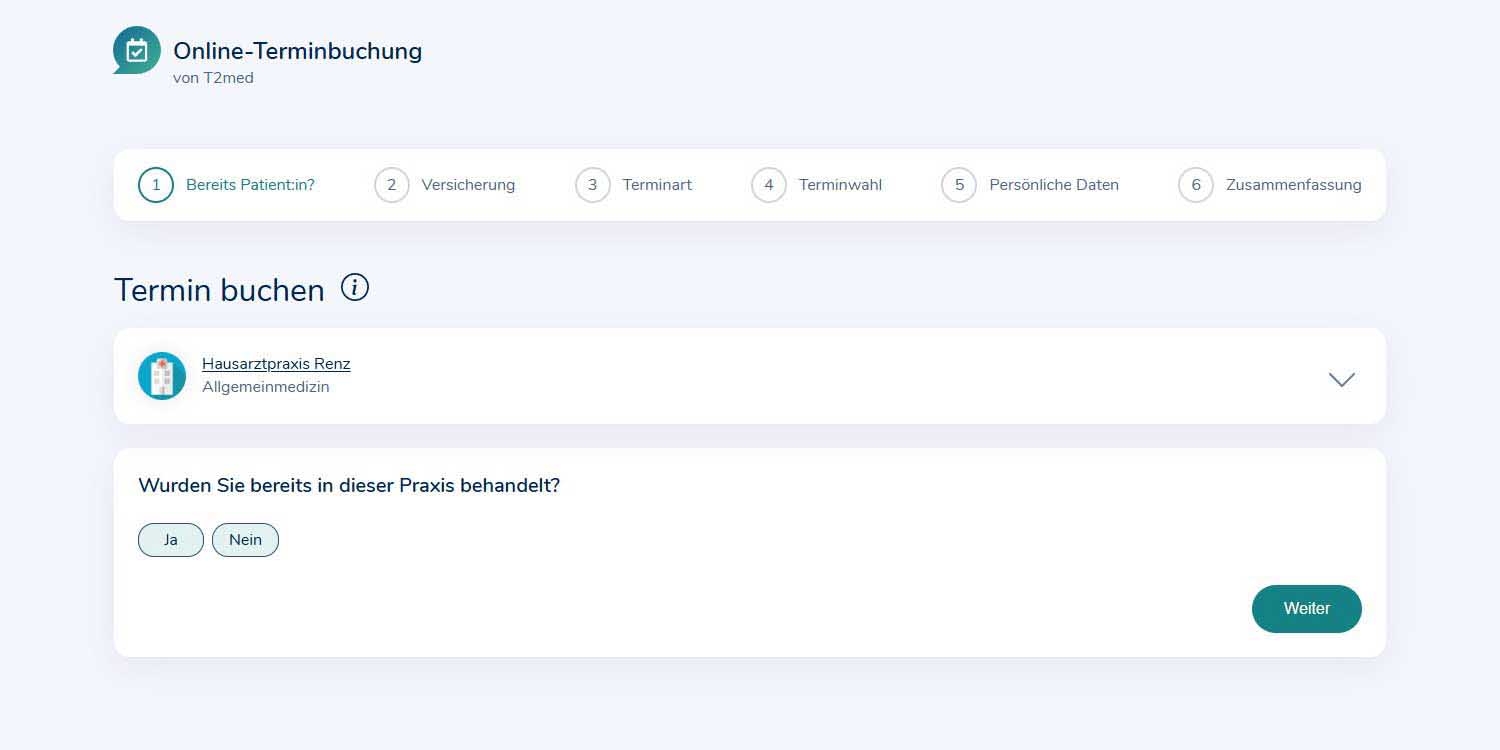Click the step 3 number circle
Viewport: 1500px width, 750px height.
593,185
